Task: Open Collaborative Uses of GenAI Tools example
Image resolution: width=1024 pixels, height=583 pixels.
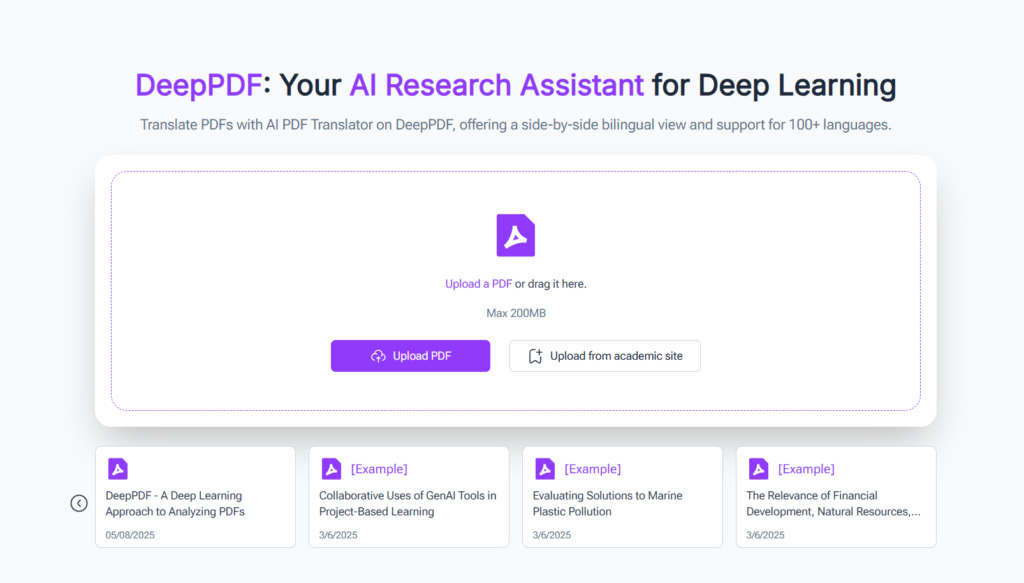Action: 409,497
